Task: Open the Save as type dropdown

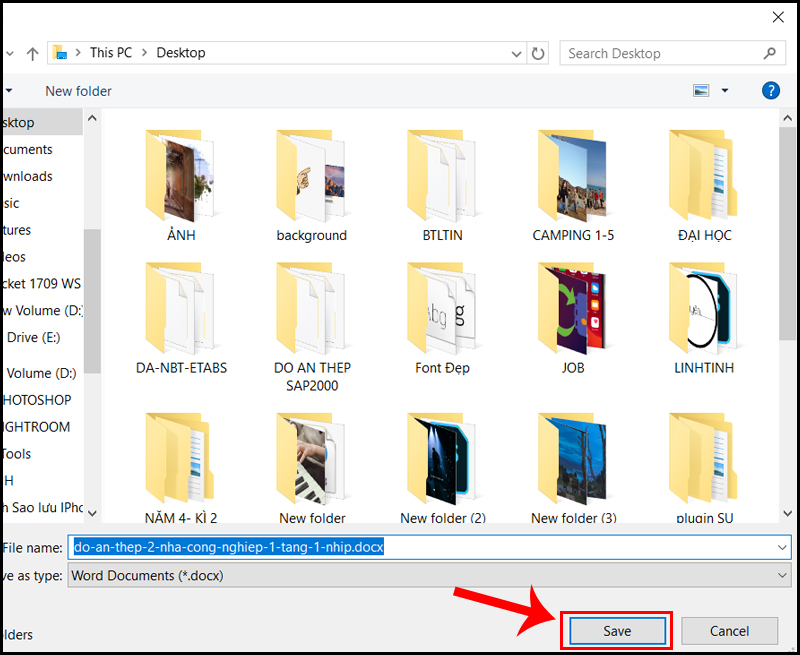Action: coord(784,575)
